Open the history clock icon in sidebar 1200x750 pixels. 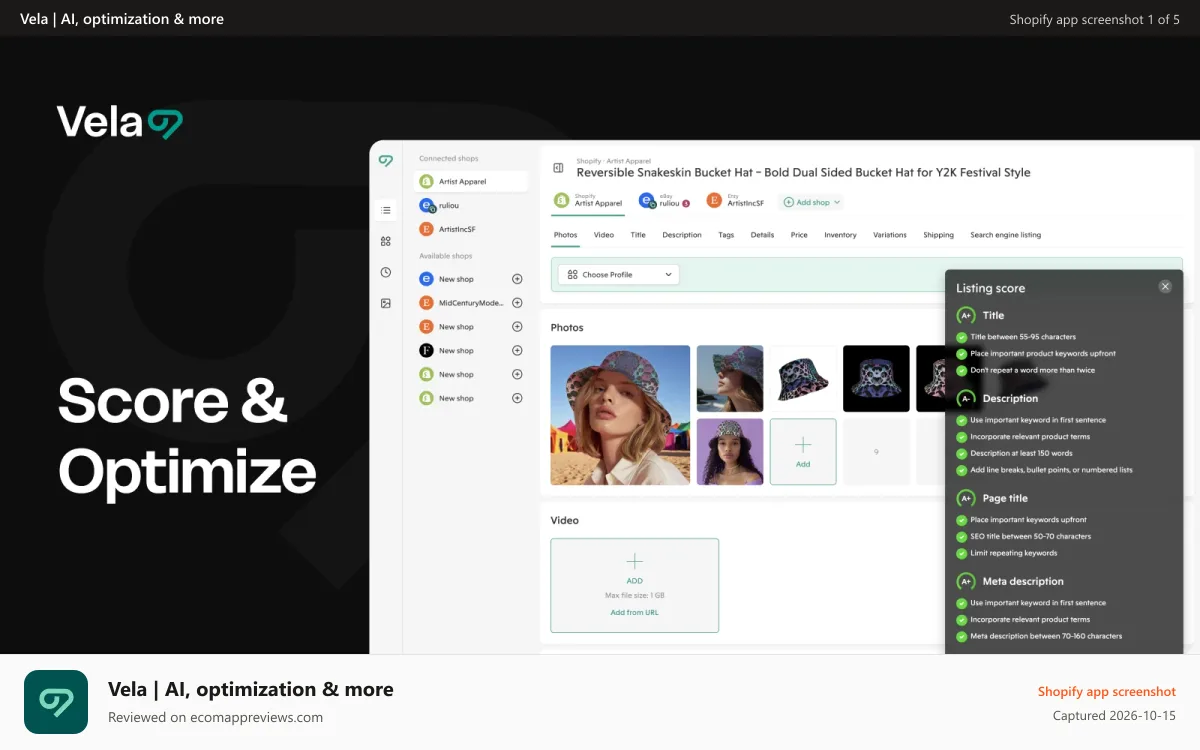pos(386,272)
